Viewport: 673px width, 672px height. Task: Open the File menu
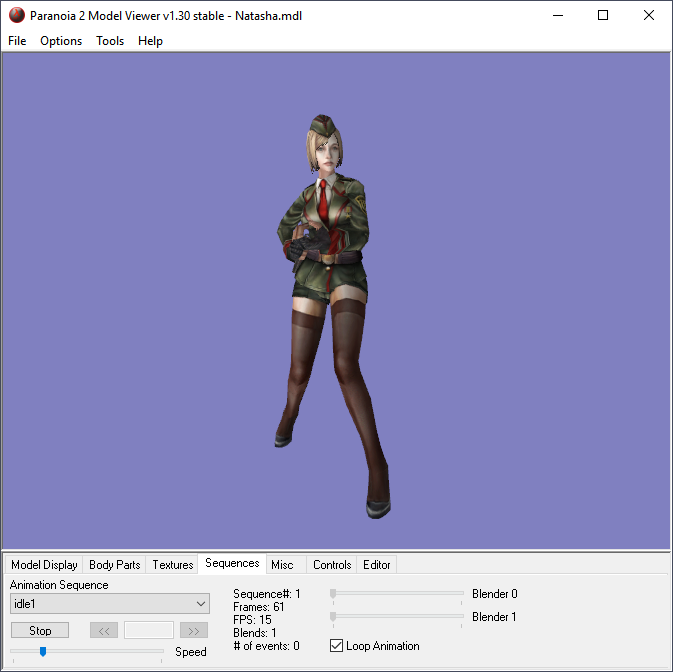[17, 41]
